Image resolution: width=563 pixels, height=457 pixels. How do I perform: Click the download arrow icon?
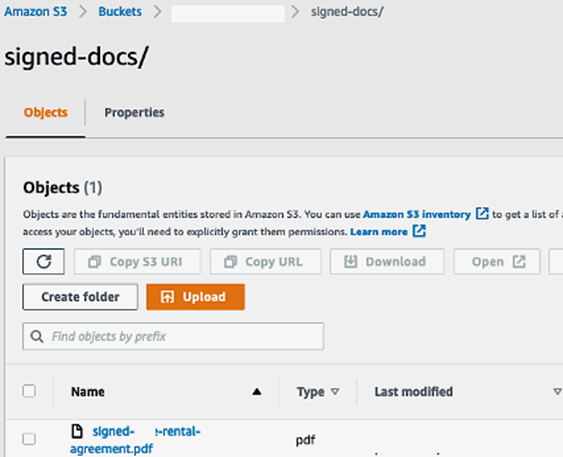click(x=350, y=262)
